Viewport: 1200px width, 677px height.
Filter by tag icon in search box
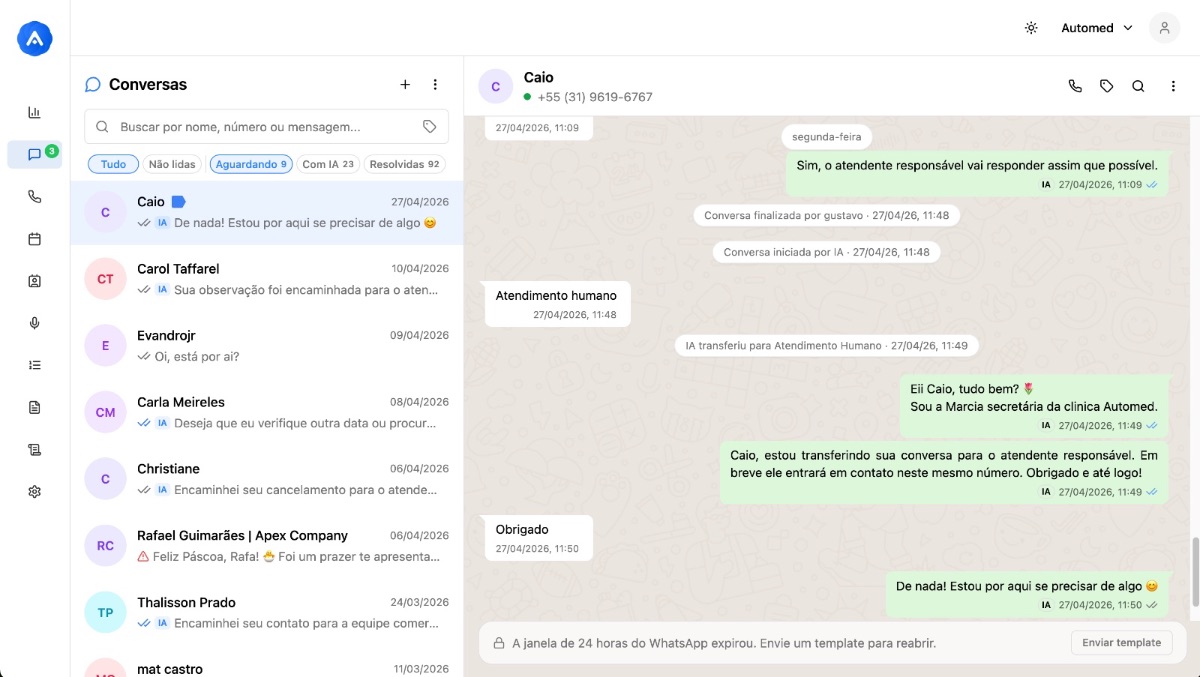429,127
